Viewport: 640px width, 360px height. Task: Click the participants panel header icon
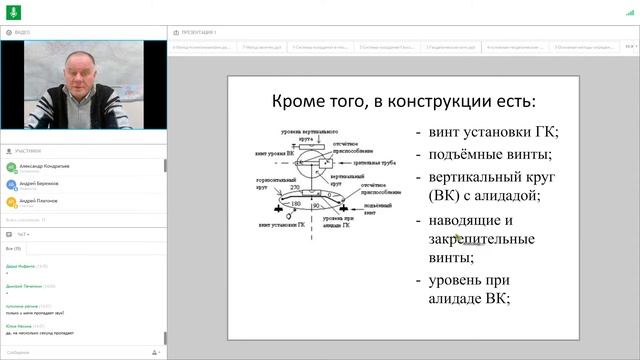click(9, 151)
